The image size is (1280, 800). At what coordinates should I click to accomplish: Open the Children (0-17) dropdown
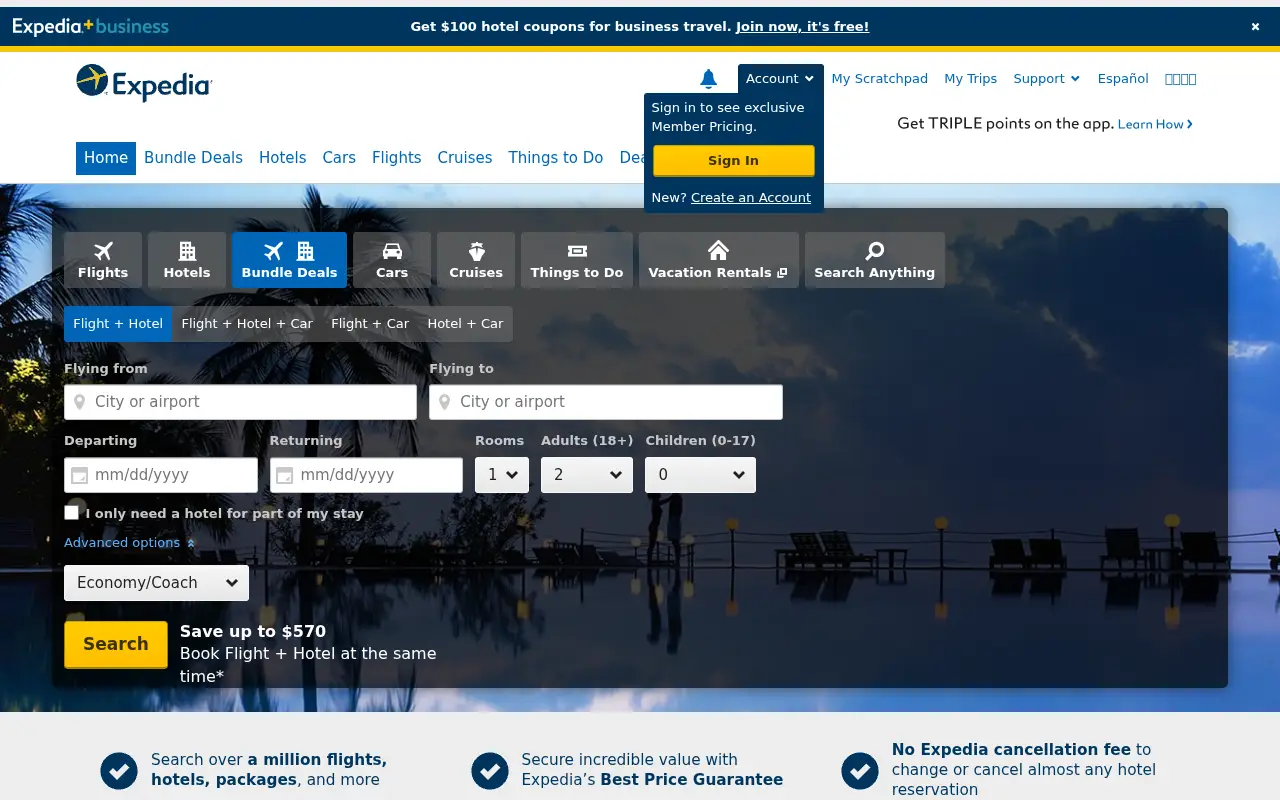(x=700, y=475)
